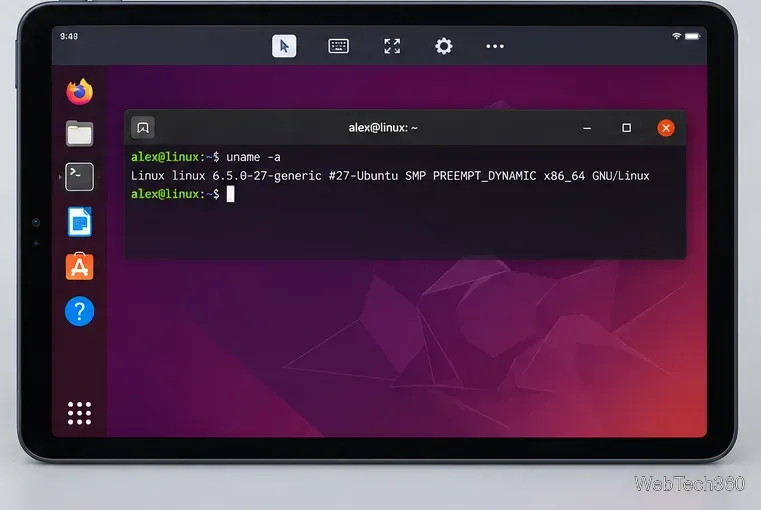761x510 pixels.
Task: Open the LibreOffice Writer document icon
Action: pyautogui.click(x=80, y=222)
